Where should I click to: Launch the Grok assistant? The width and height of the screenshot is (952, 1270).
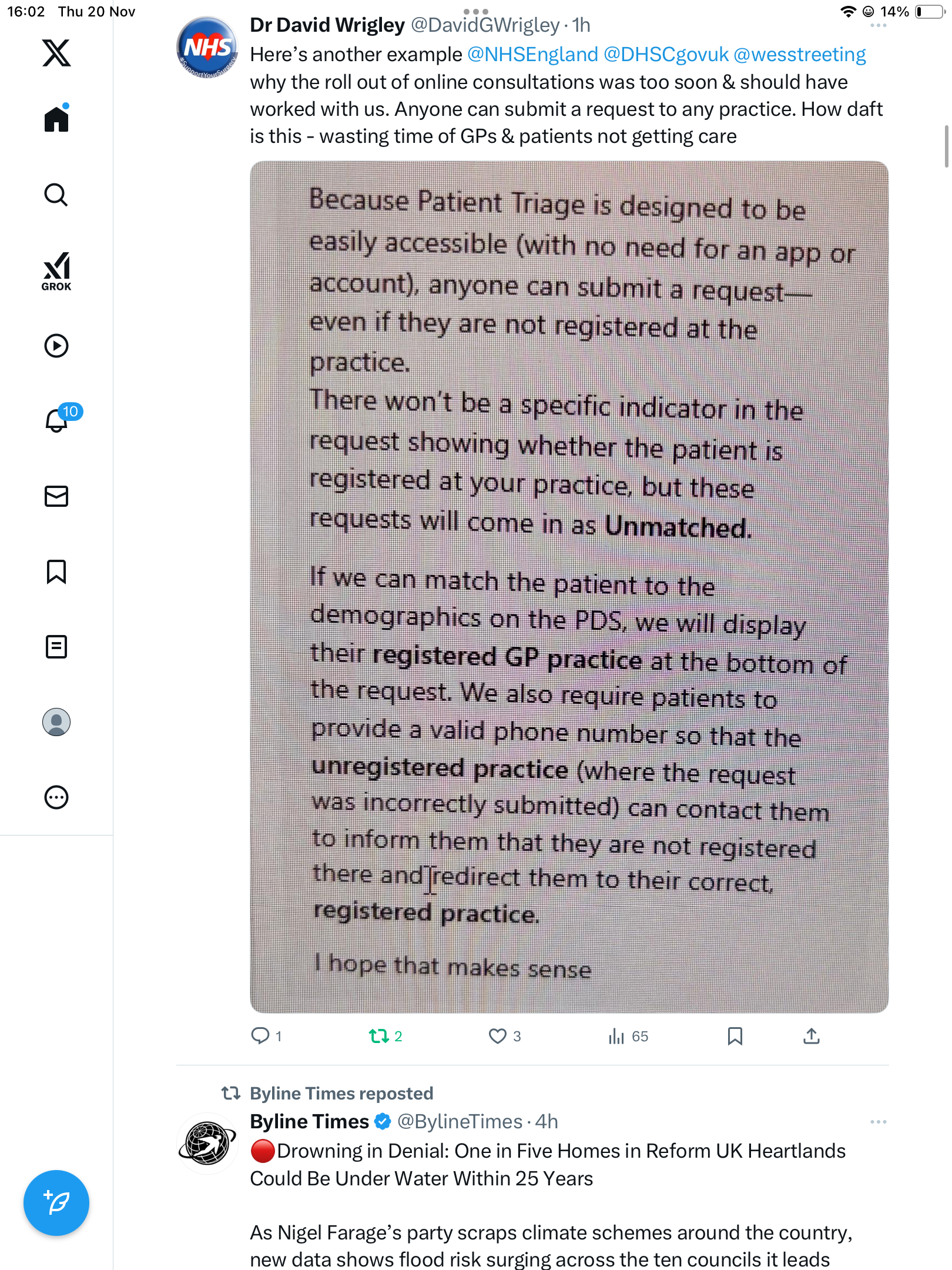click(x=56, y=271)
